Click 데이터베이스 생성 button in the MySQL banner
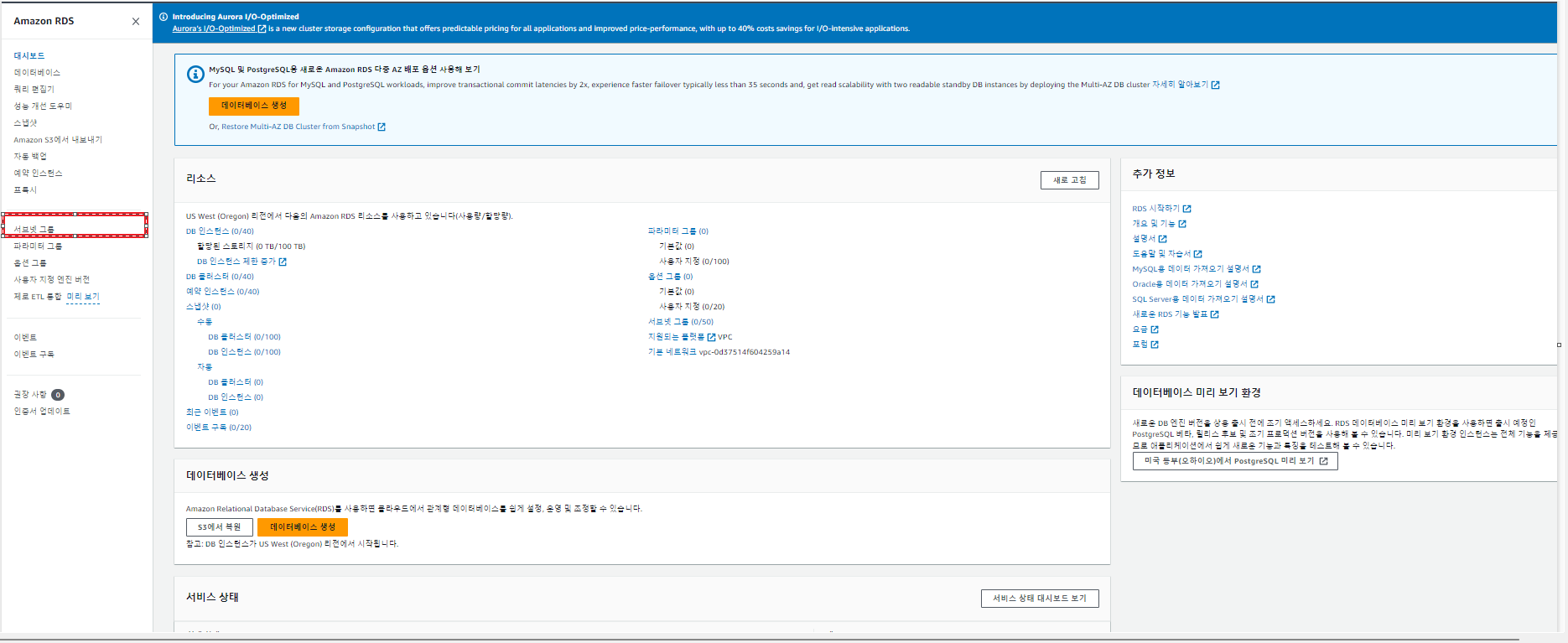The image size is (1568, 643). (x=254, y=106)
